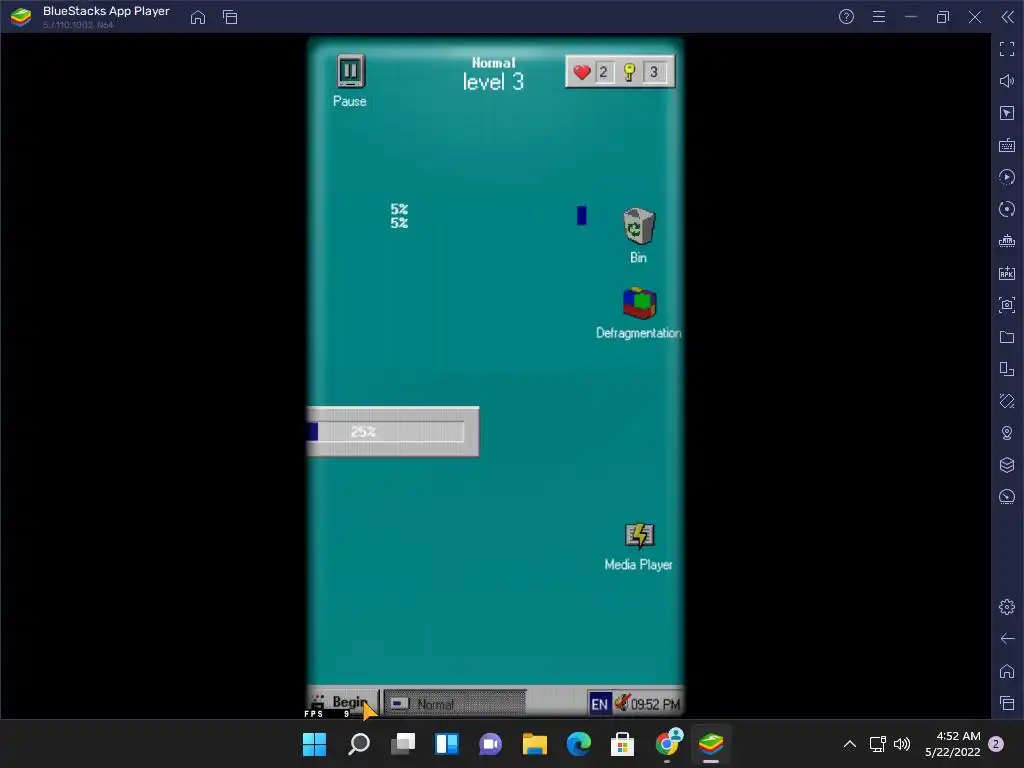Go to BlueStacks home screen icon in title bar
The width and height of the screenshot is (1024, 768).
pyautogui.click(x=198, y=17)
